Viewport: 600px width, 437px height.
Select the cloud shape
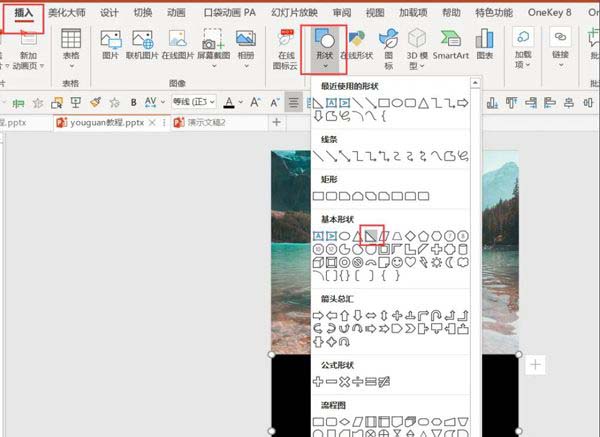[x=463, y=262]
